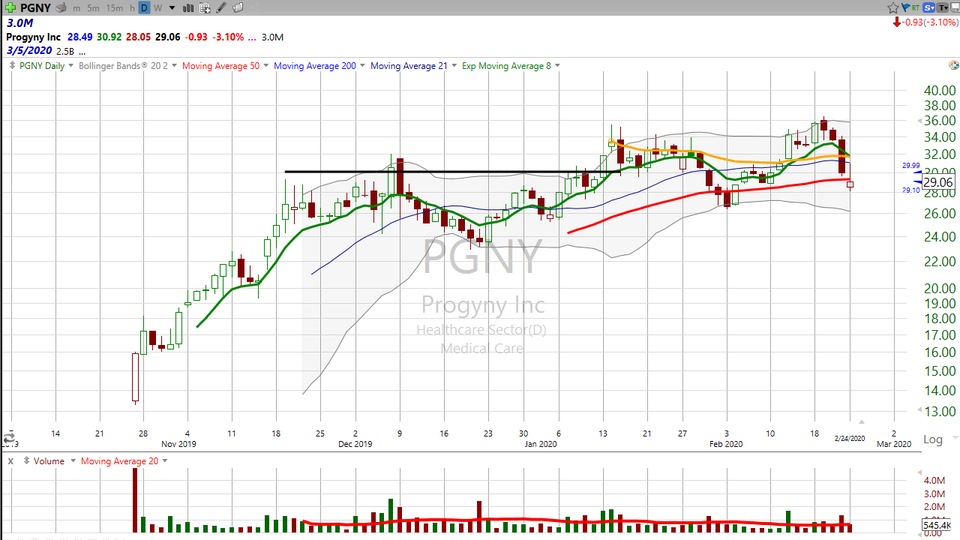This screenshot has width=960, height=540.
Task: Switch to the 1-minute m timeframe
Action: 77,8
